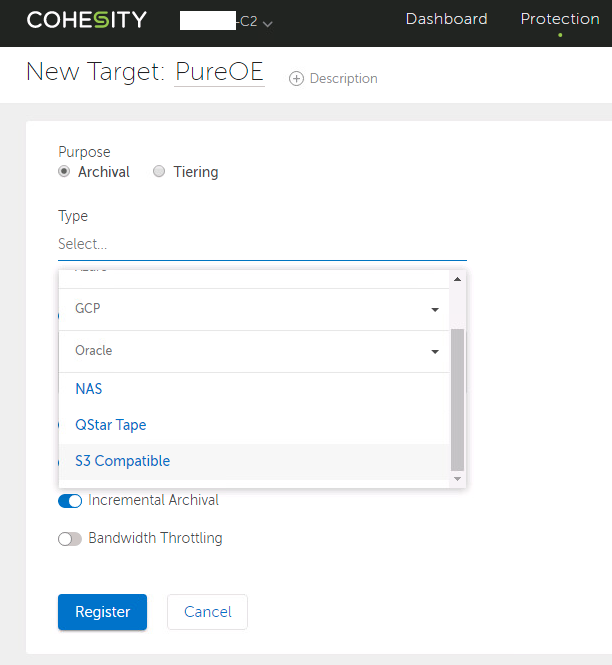Viewport: 612px width, 665px height.
Task: Open the Dashboard menu
Action: coord(446,19)
